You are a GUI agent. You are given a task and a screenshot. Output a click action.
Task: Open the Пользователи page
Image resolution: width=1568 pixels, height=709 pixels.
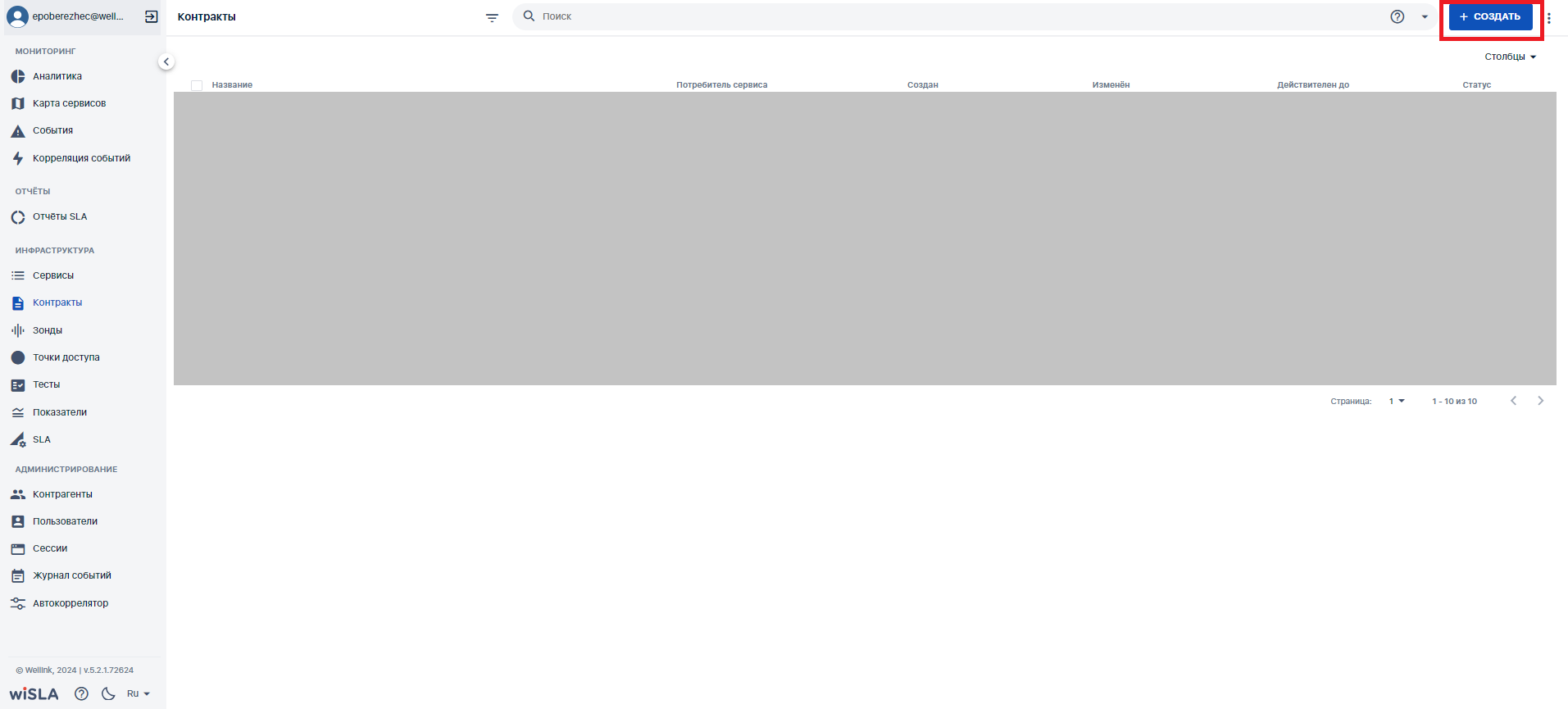point(66,521)
